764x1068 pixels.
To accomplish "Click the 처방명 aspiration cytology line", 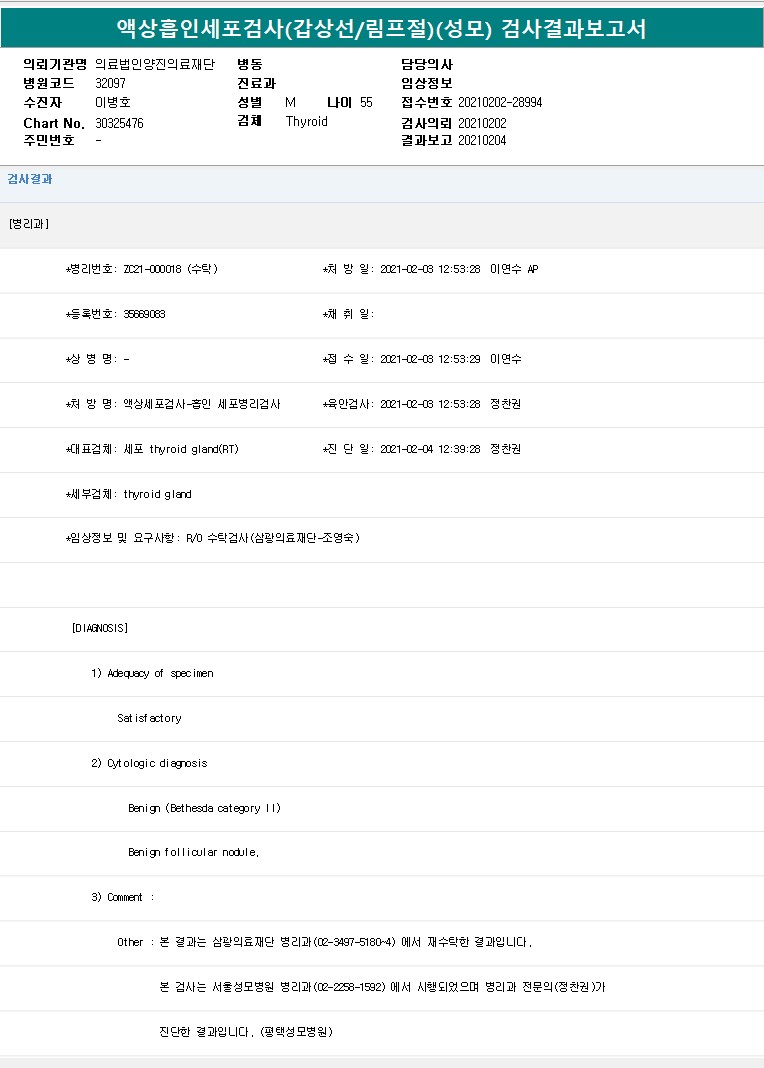I will pyautogui.click(x=173, y=404).
